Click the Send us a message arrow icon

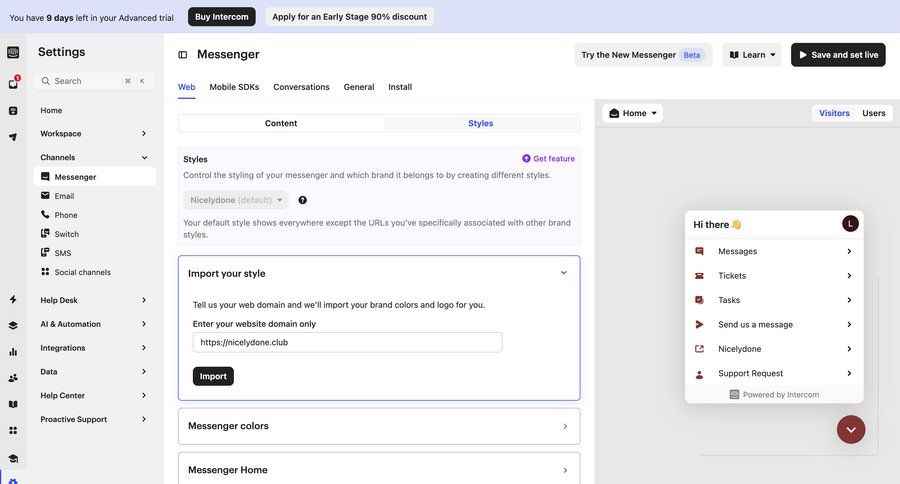[699, 324]
